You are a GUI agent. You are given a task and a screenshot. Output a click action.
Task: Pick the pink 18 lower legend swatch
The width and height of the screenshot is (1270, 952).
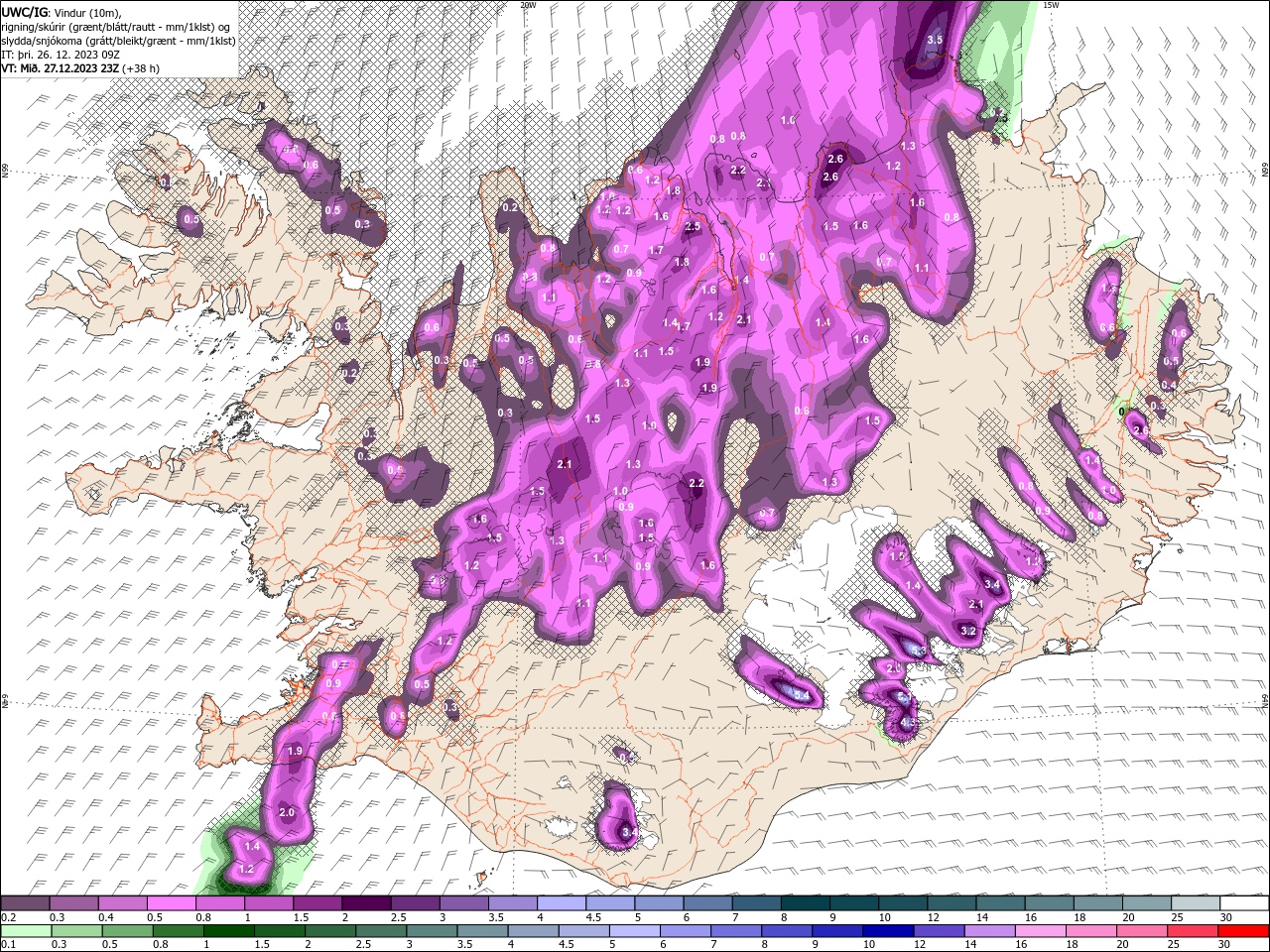1090,930
